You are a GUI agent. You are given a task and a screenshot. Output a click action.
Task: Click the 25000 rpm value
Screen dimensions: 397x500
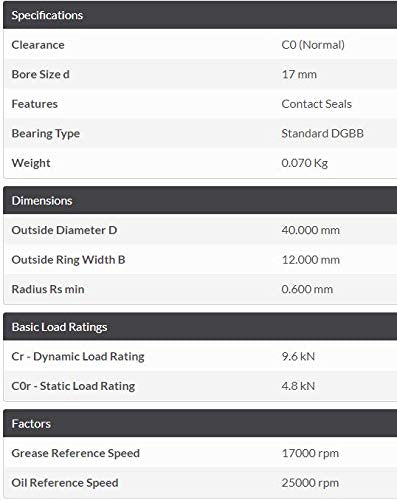pyautogui.click(x=310, y=483)
